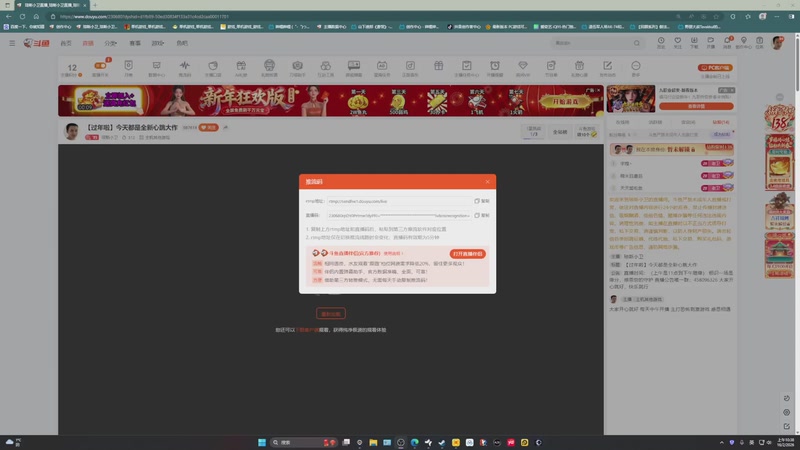Close the orange stream key dialog
The image size is (800, 450).
coord(487,182)
